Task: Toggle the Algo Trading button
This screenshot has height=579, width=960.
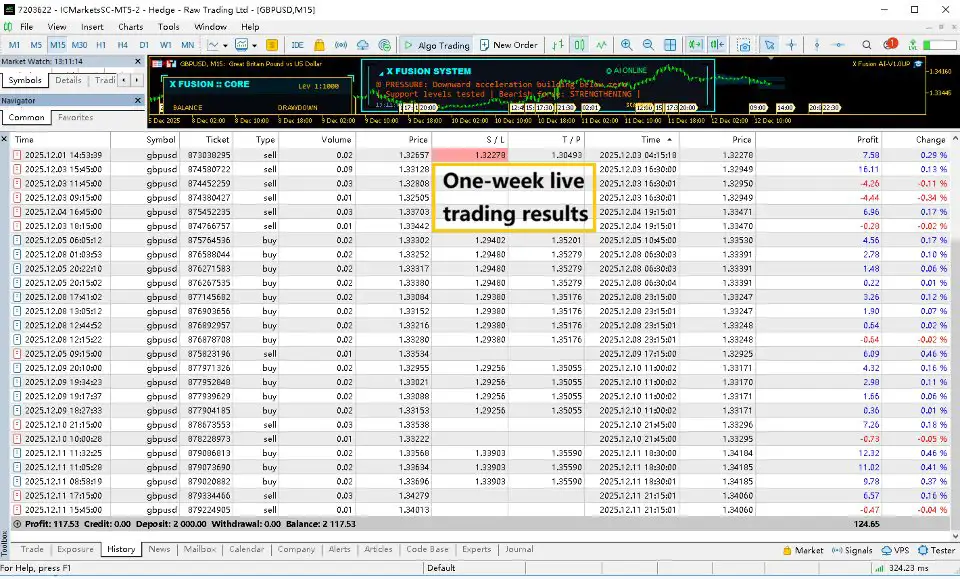Action: pyautogui.click(x=435, y=45)
